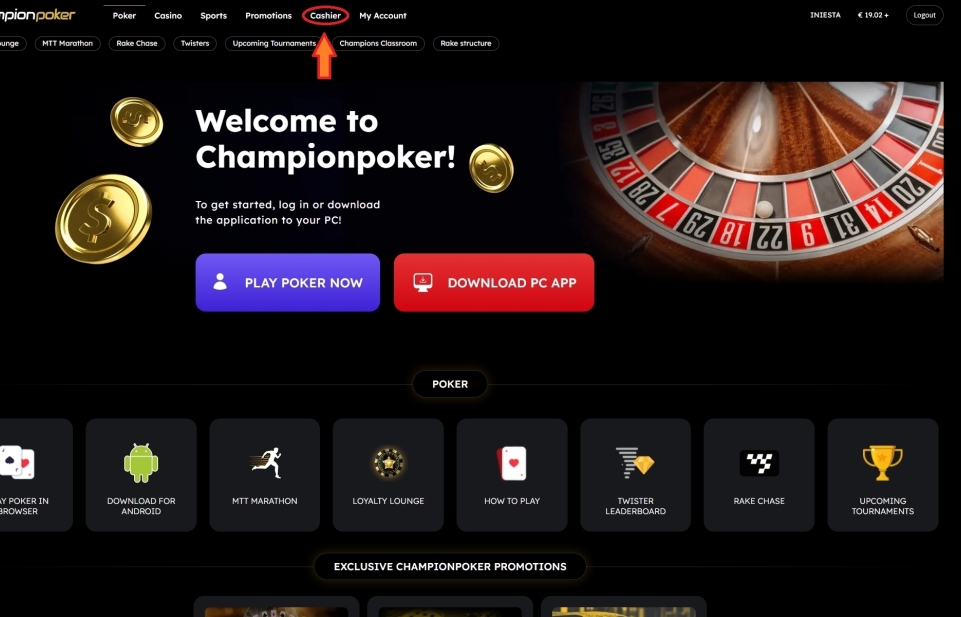Go to the Casino section
This screenshot has width=961, height=617.
(168, 15)
